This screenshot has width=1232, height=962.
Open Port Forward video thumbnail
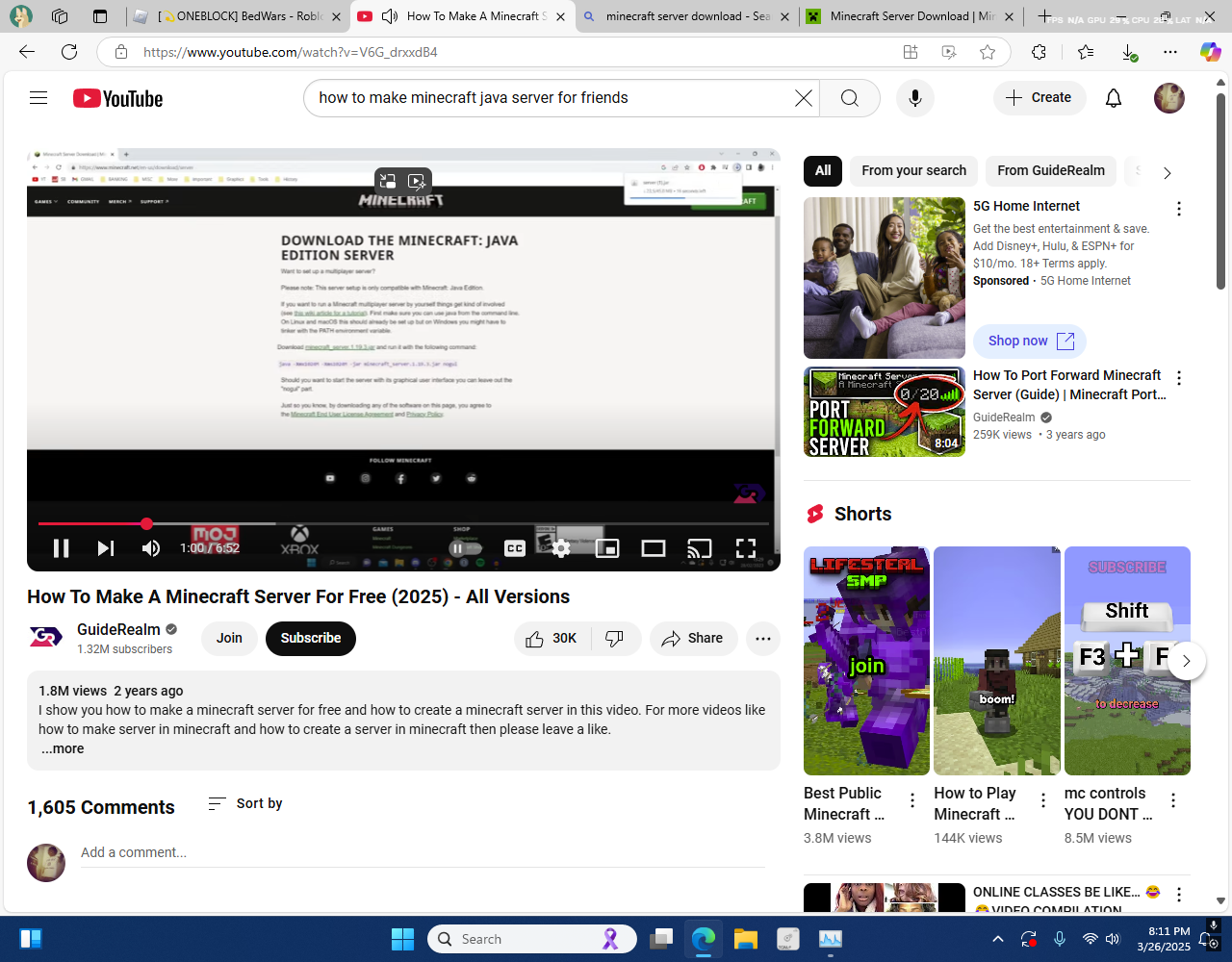pos(885,412)
